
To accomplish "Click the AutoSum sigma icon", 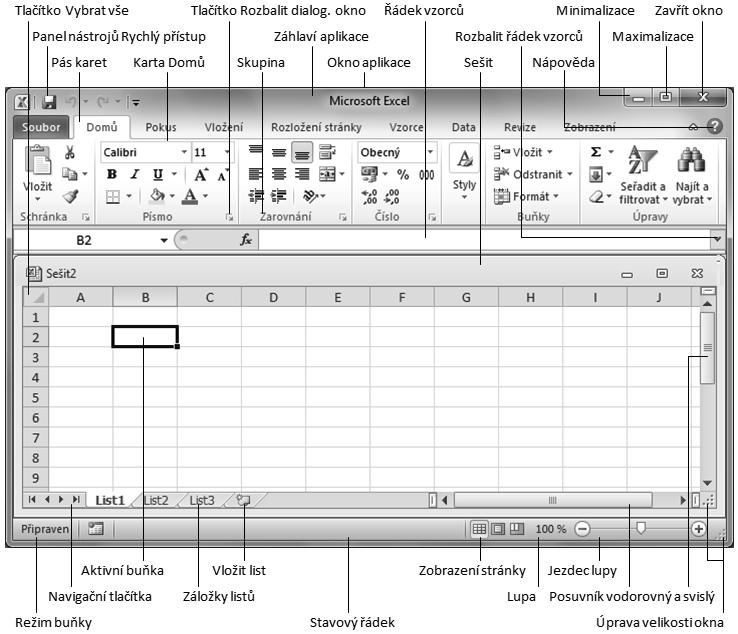I will pyautogui.click(x=596, y=152).
